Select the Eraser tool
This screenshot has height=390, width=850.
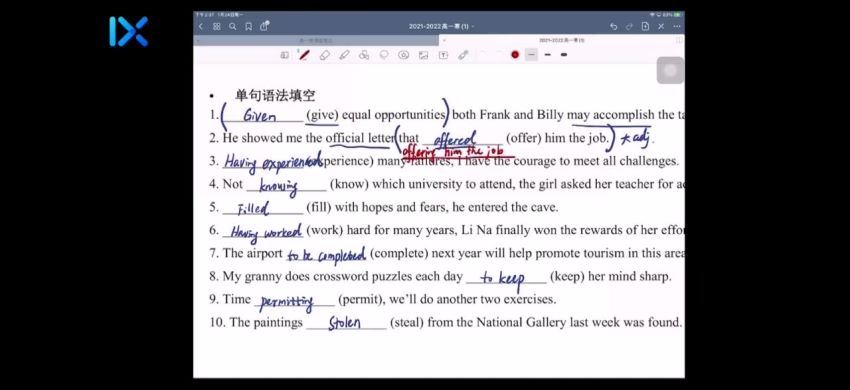[x=325, y=55]
